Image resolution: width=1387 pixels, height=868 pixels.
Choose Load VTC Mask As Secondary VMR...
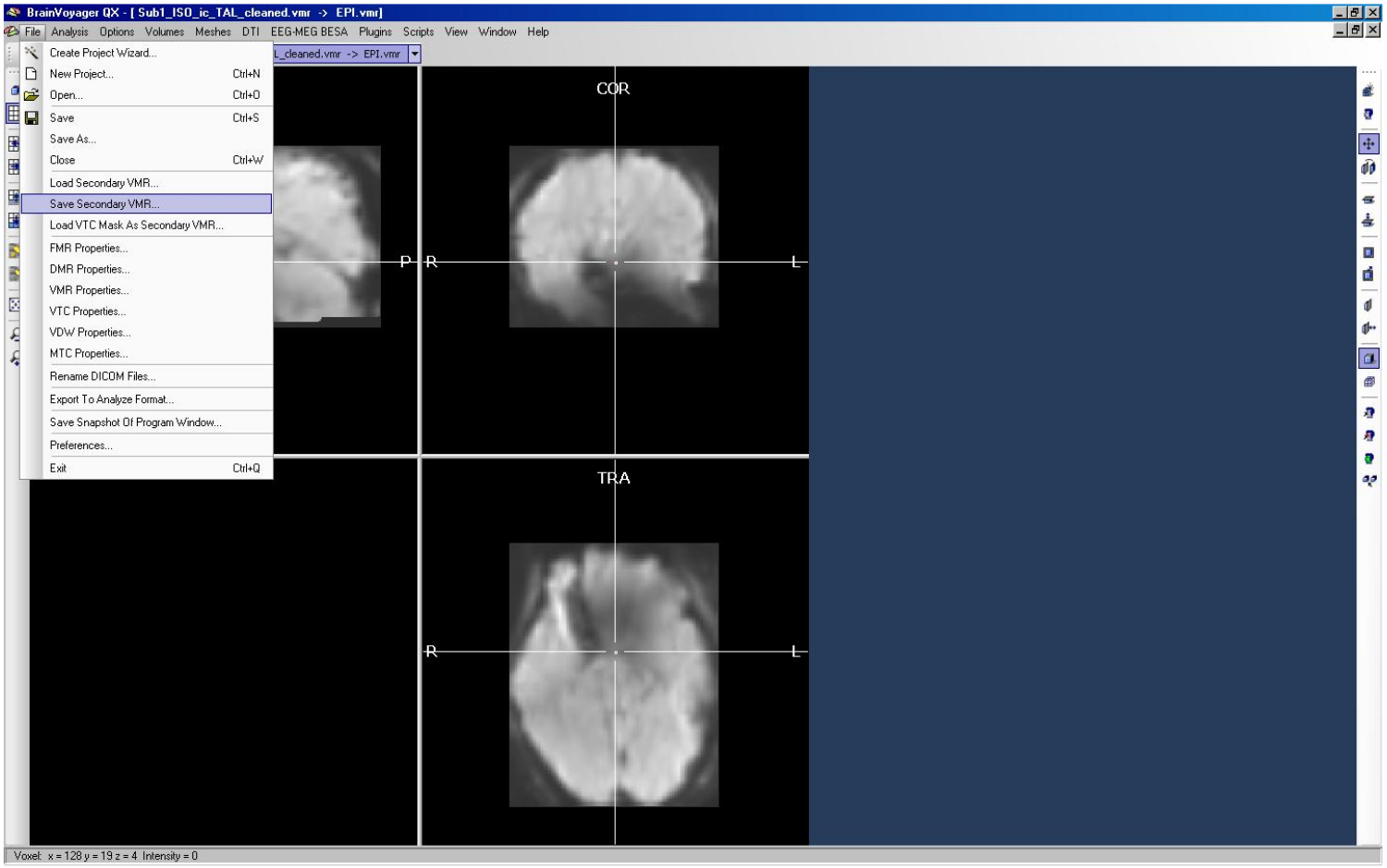tap(146, 226)
